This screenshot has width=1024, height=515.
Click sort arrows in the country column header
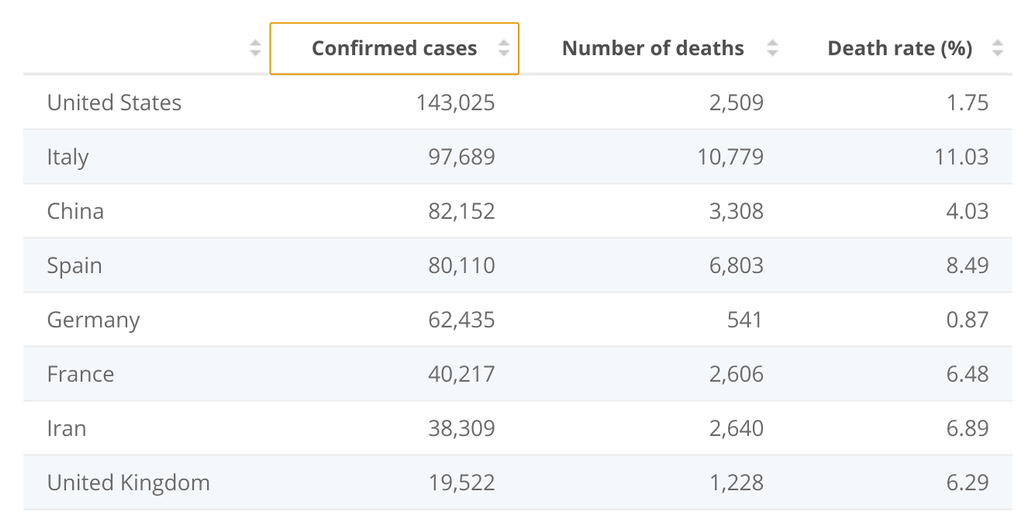pyautogui.click(x=255, y=48)
